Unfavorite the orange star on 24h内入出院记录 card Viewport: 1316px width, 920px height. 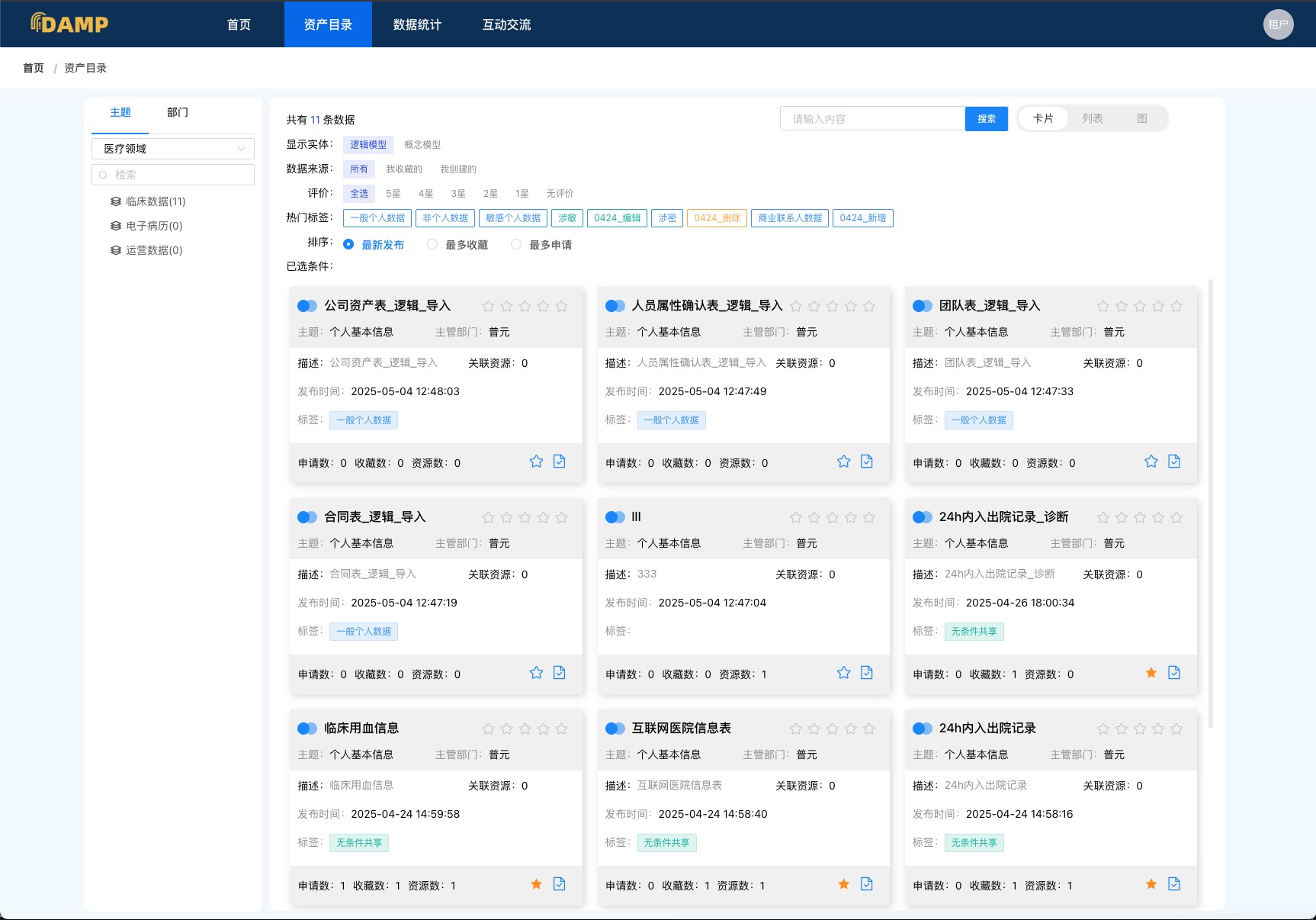click(x=1151, y=884)
